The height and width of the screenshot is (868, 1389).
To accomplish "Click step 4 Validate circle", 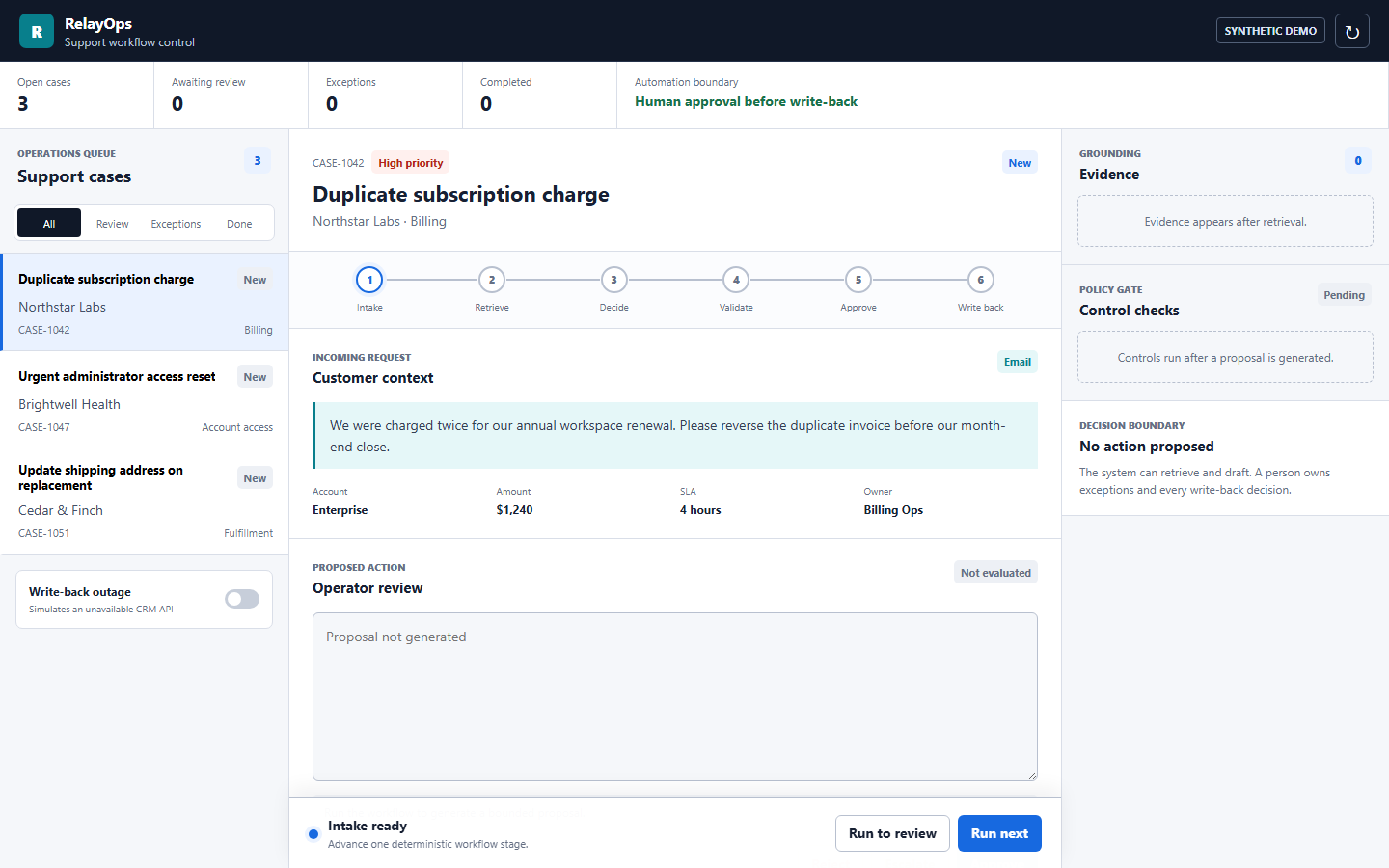I will pos(736,280).
